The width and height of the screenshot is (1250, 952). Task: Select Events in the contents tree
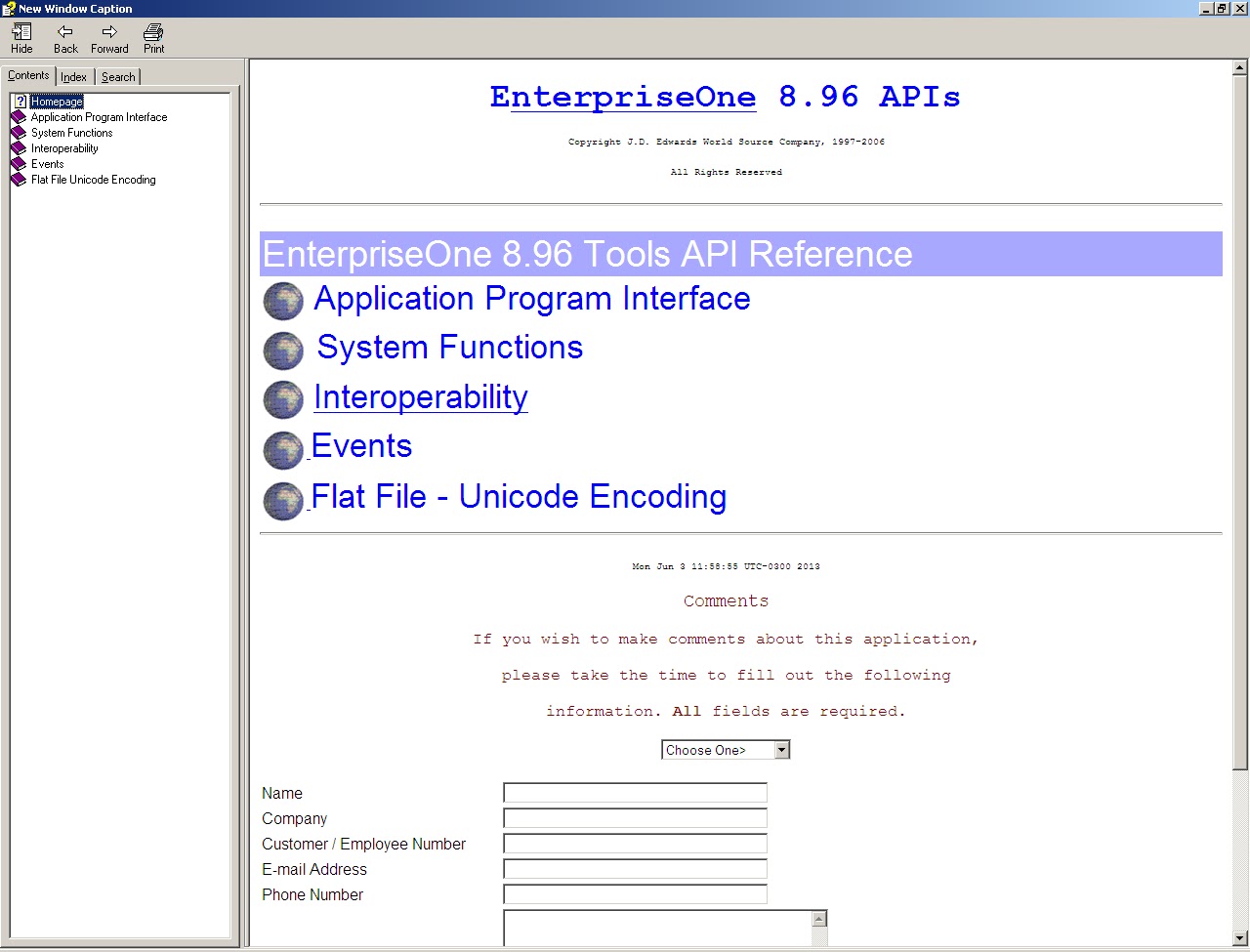(47, 163)
